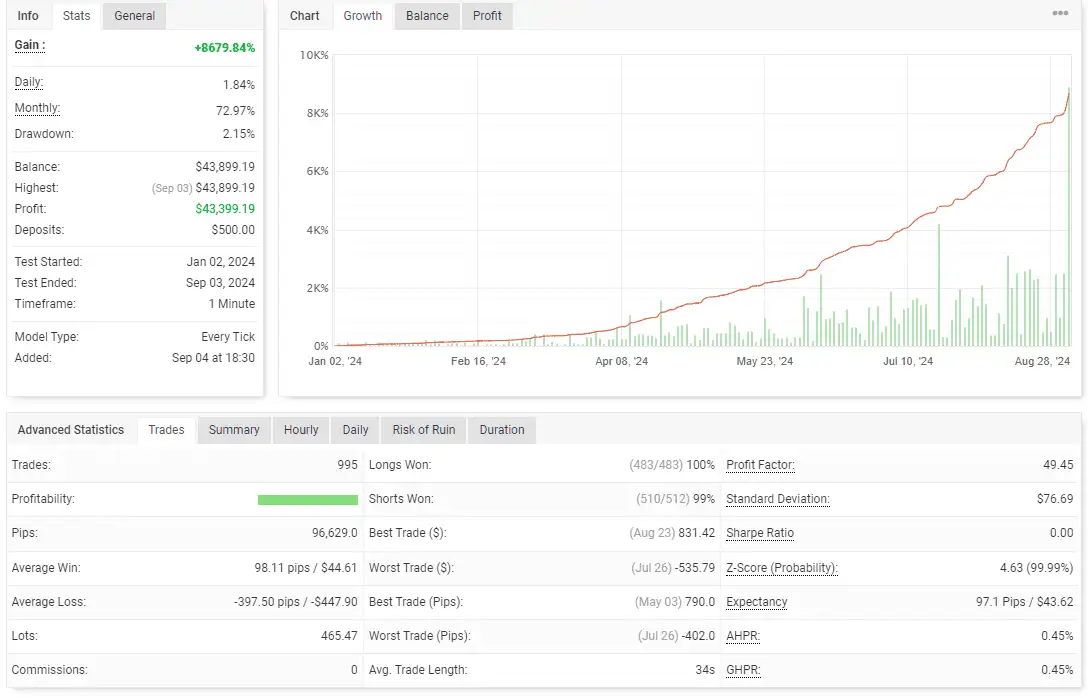1088x698 pixels.
Task: Click the green Profitability bar
Action: 307,499
